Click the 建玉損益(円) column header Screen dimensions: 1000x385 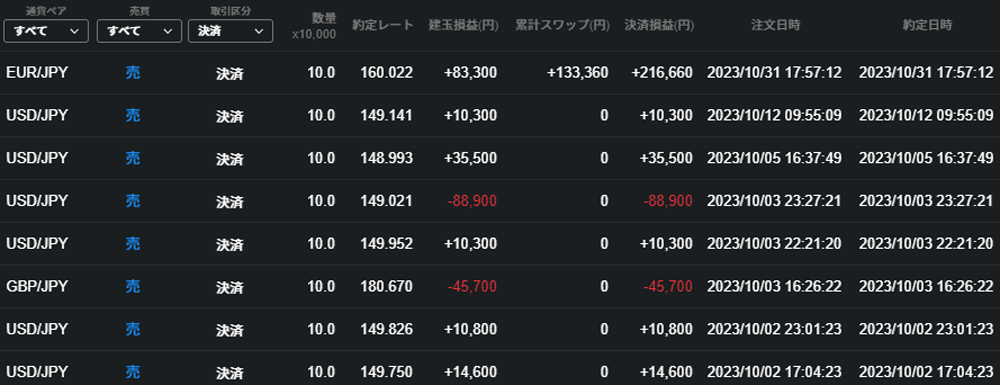[x=462, y=25]
